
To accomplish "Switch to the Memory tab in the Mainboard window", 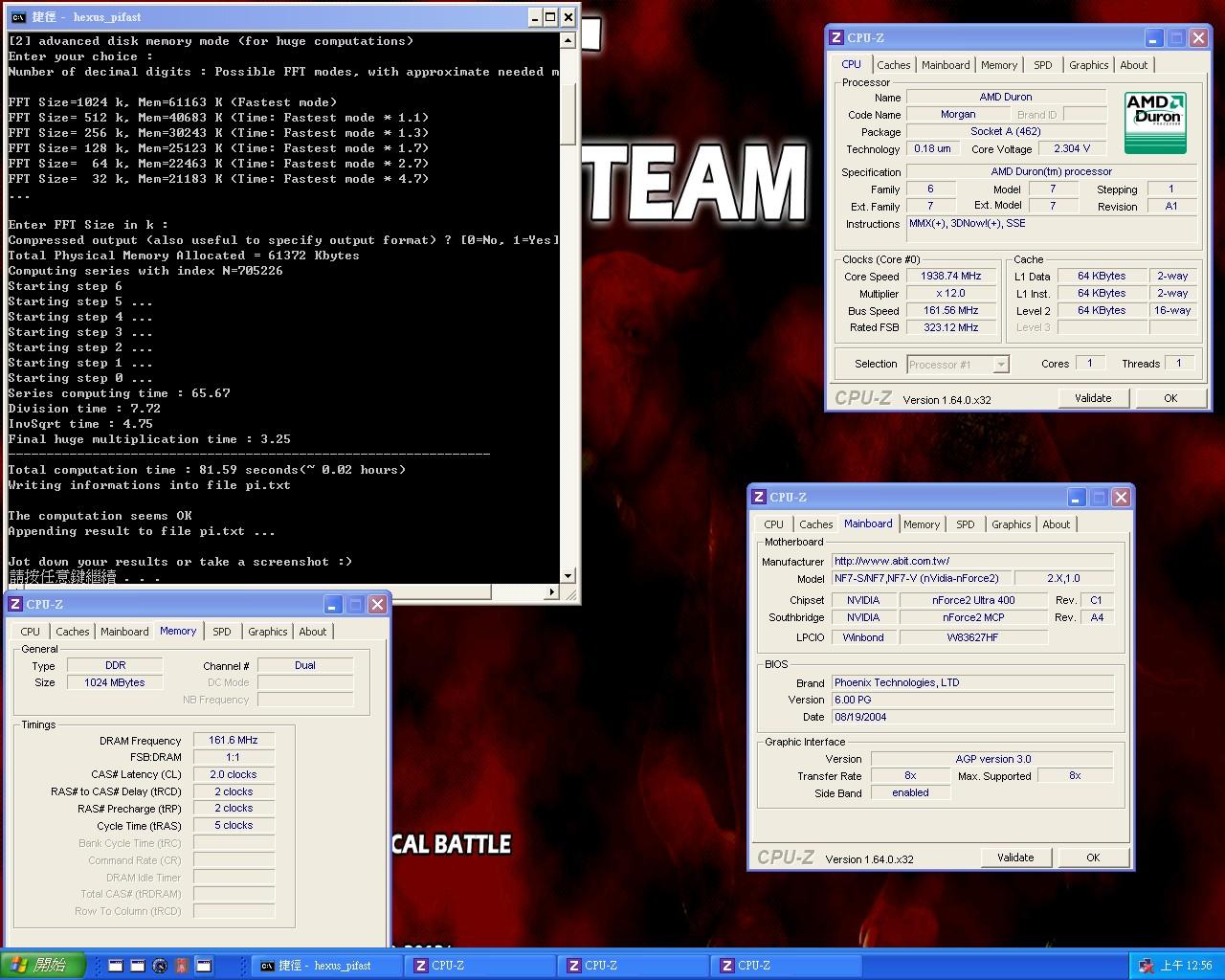I will tap(922, 524).
